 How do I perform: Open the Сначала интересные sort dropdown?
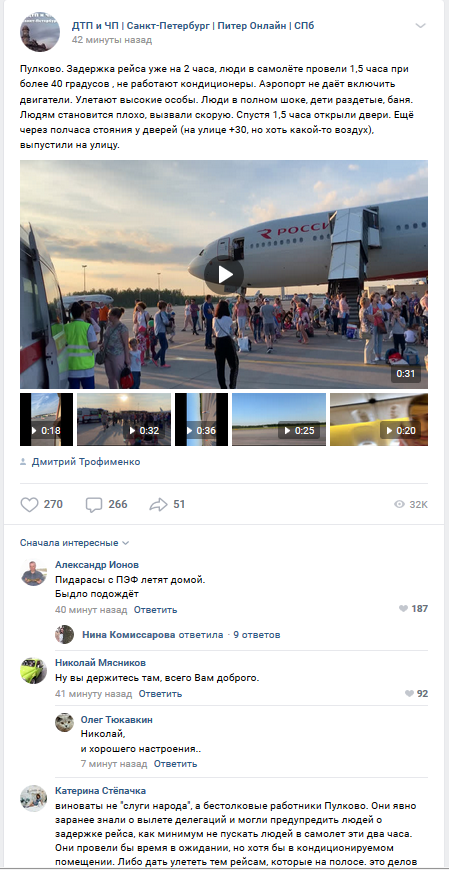pyautogui.click(x=74, y=543)
